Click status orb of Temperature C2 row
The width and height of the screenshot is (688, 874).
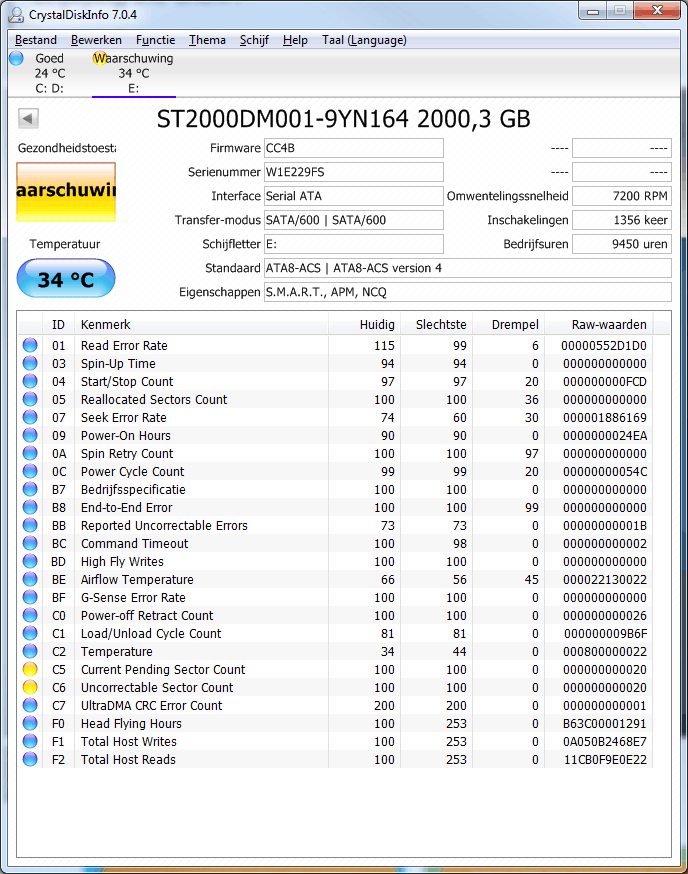[x=30, y=652]
